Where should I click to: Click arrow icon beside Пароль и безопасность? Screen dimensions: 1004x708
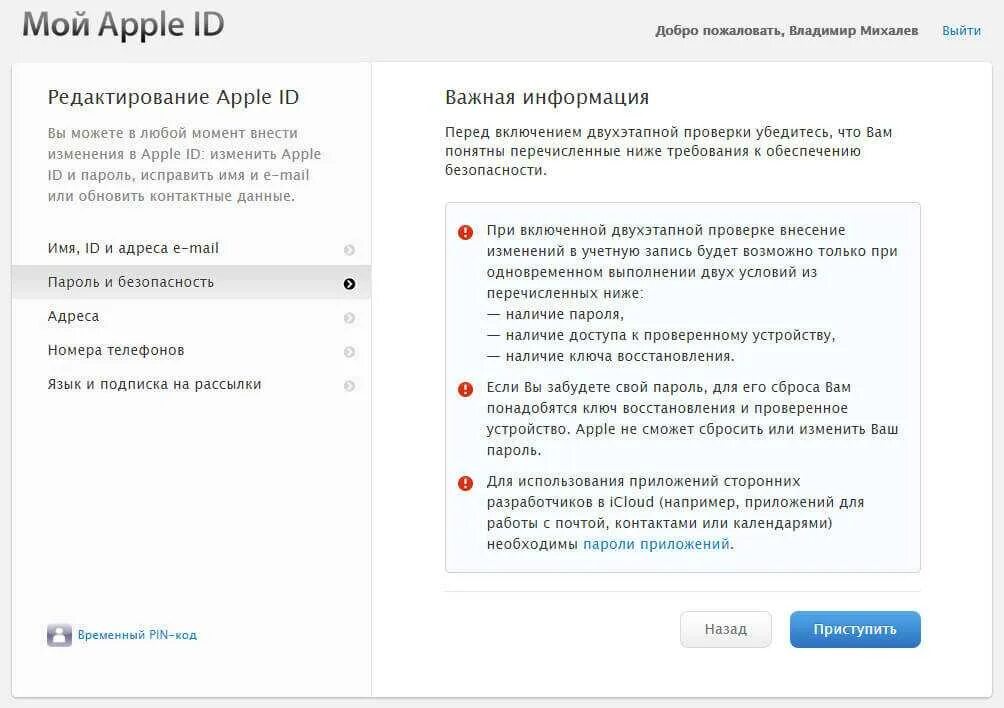tap(349, 284)
